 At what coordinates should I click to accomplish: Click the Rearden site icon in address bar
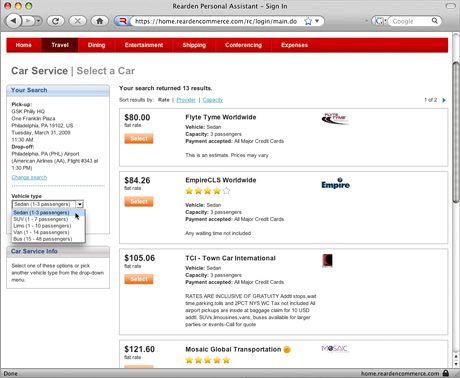(x=123, y=21)
